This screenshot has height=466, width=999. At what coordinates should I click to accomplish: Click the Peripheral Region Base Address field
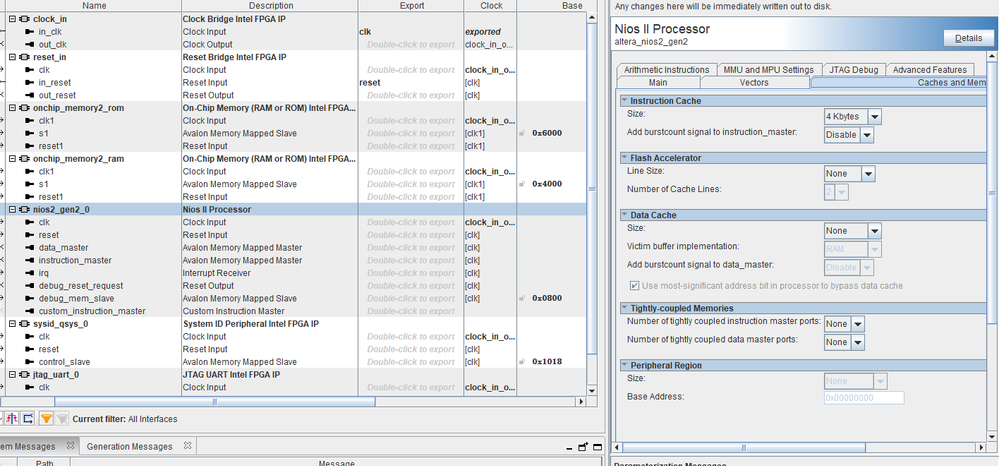[x=864, y=398]
